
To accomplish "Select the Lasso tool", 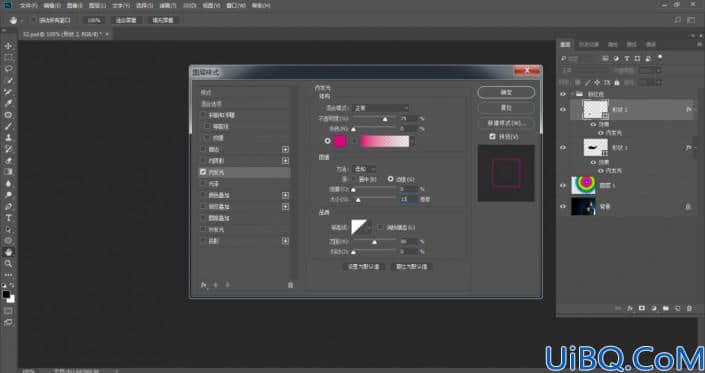I will [x=8, y=69].
